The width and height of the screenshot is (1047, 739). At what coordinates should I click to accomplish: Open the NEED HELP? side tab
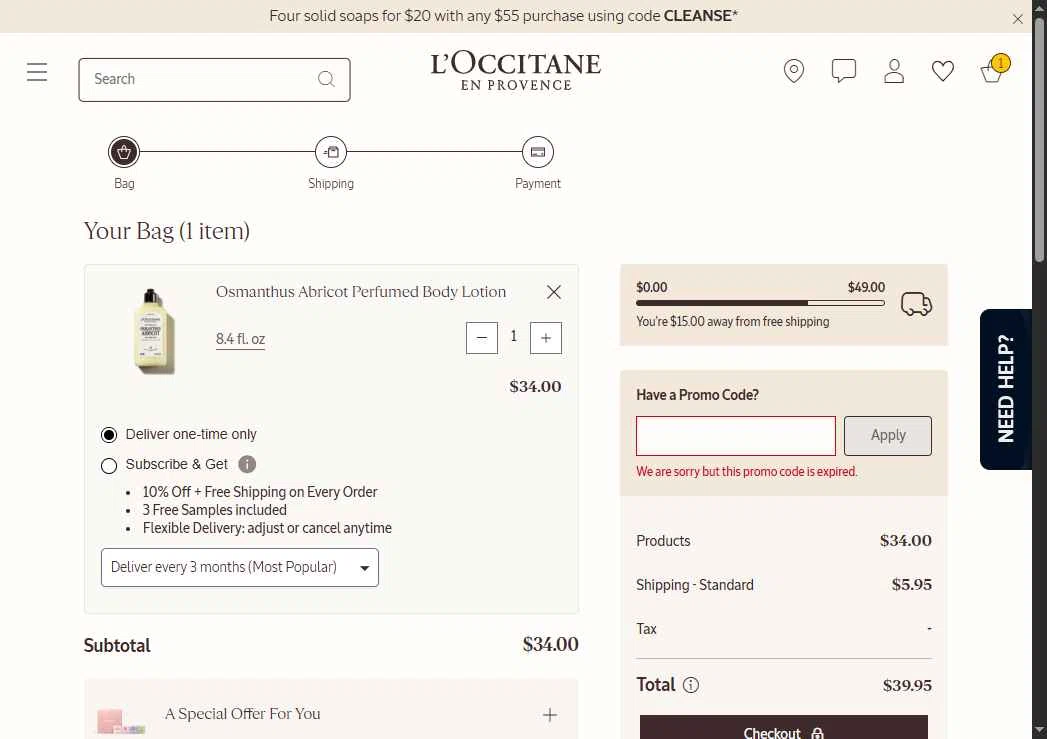(x=1006, y=389)
